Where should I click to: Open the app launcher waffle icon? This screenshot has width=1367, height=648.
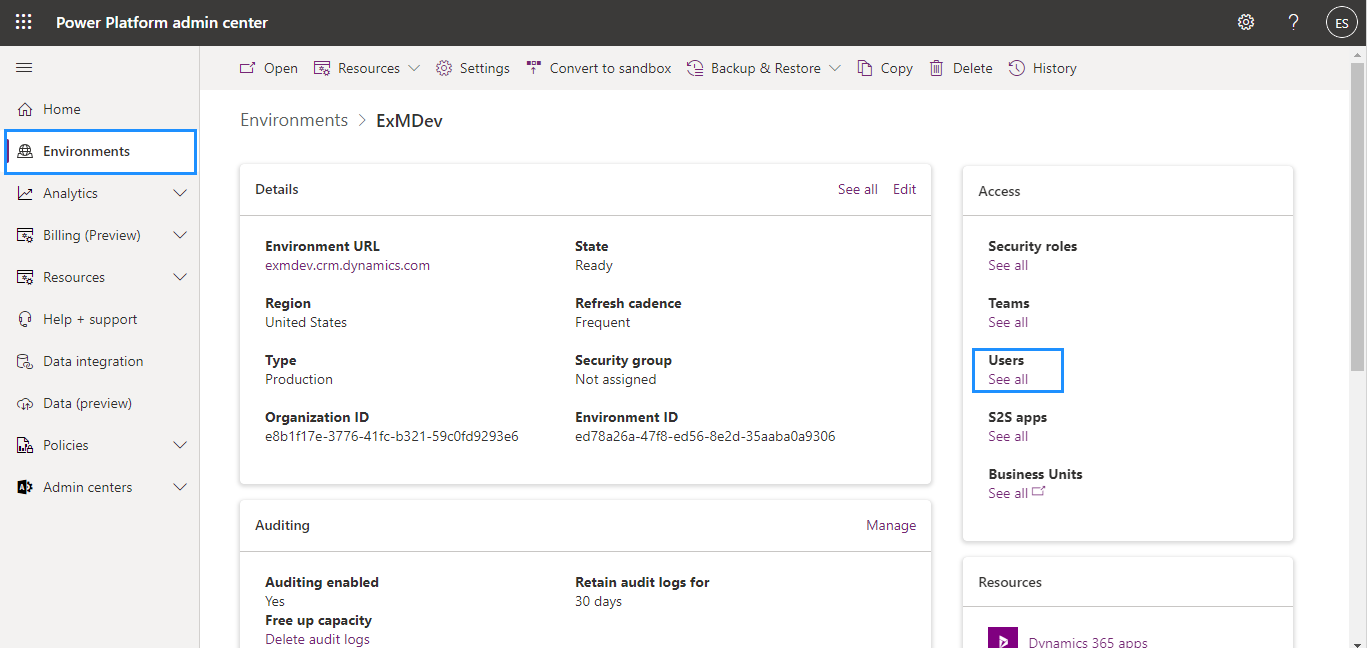tap(23, 22)
